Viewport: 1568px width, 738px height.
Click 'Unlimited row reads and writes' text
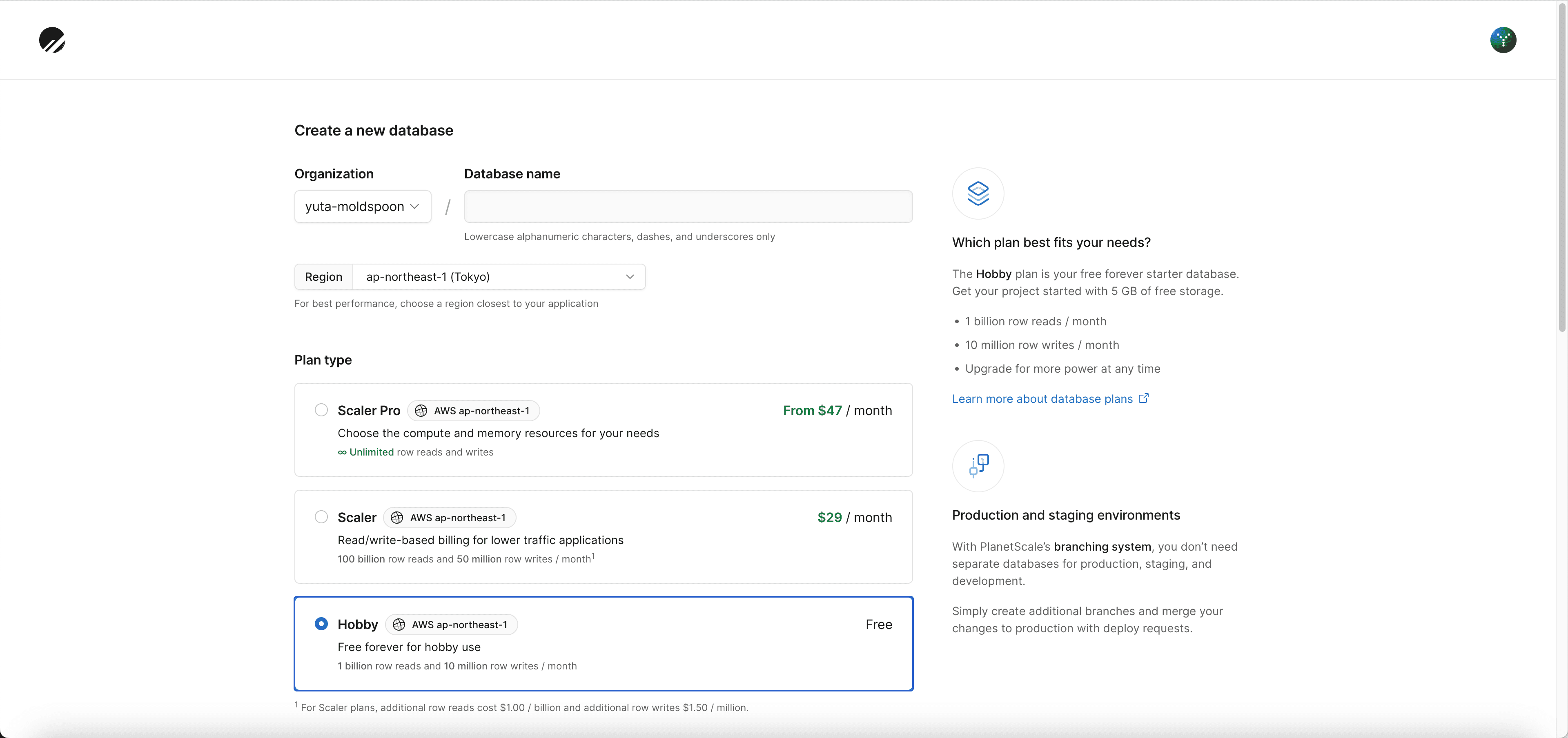pyautogui.click(x=416, y=452)
